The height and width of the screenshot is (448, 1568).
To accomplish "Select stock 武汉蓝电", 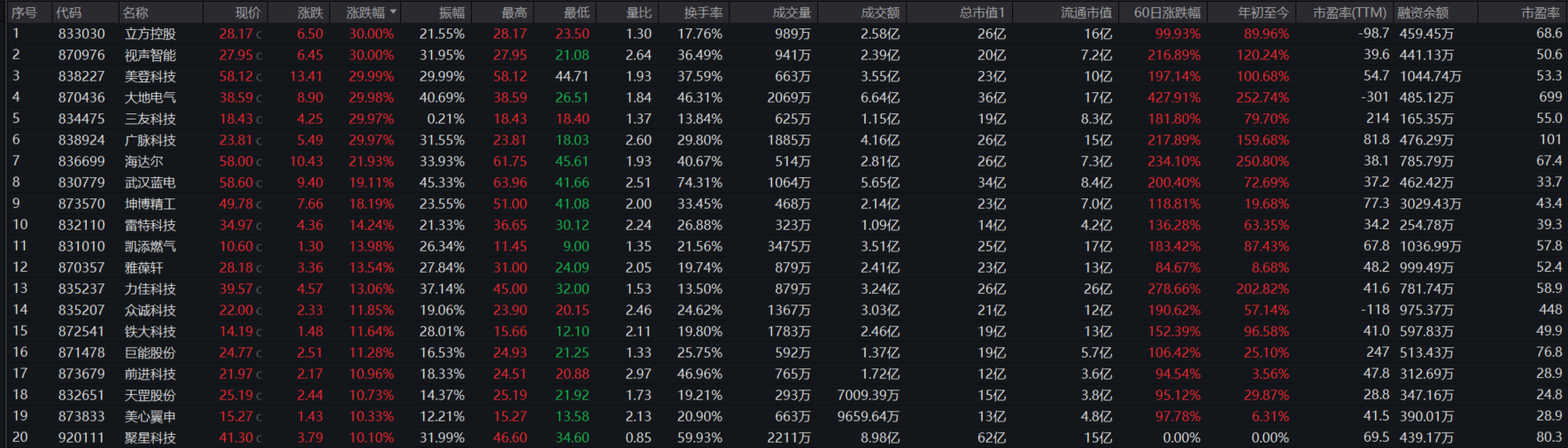I will [150, 182].
